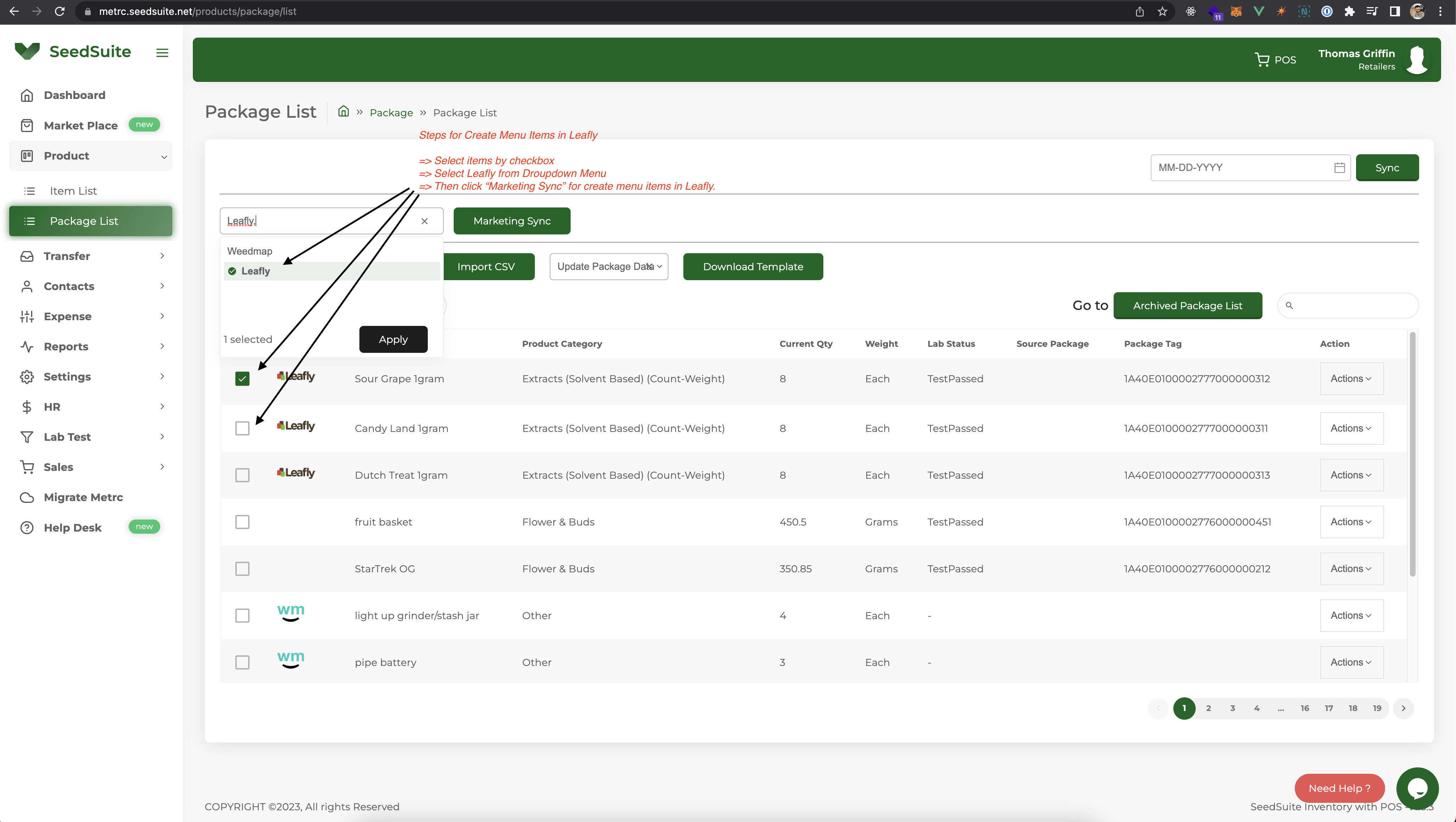Viewport: 1456px width, 822px height.
Task: Go to next page arrow in pagination
Action: (x=1403, y=708)
